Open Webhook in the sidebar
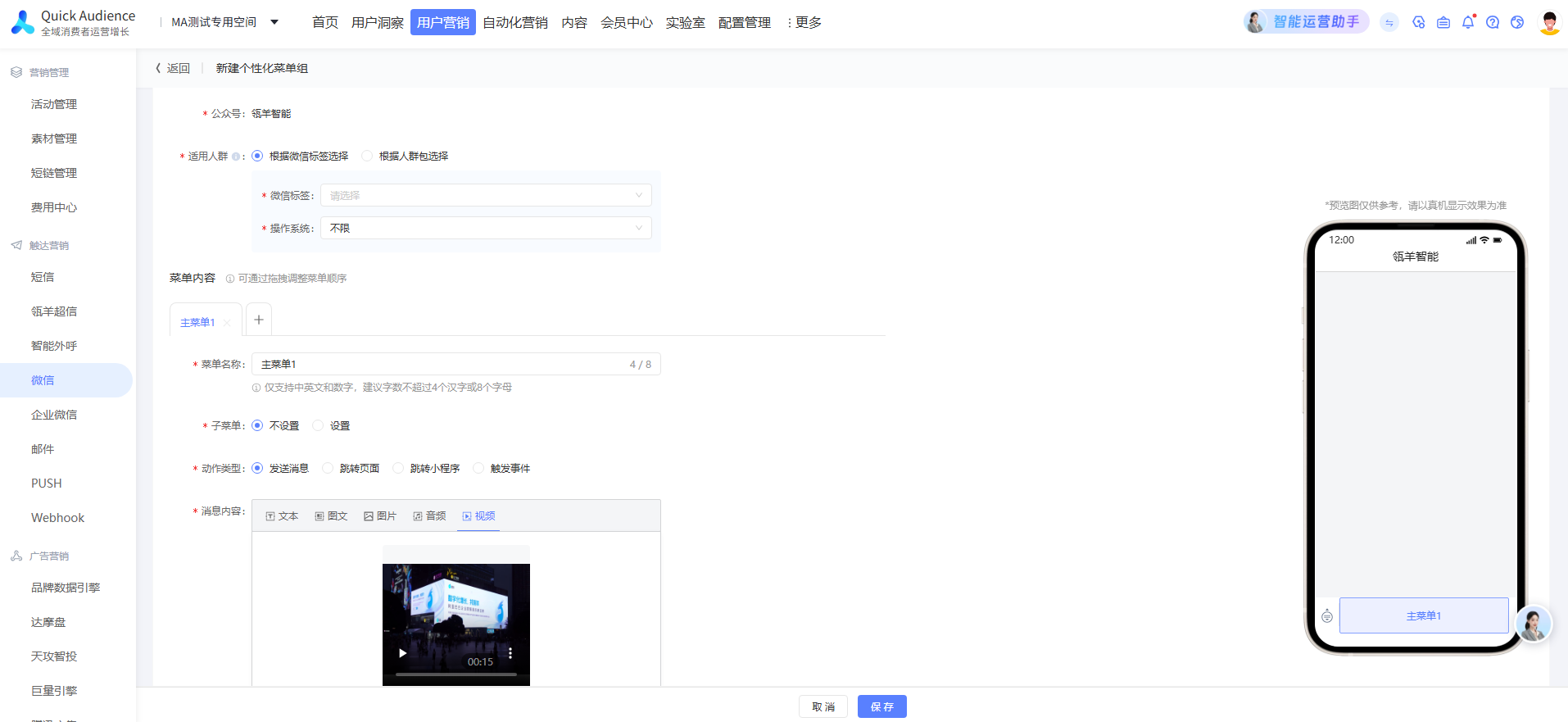The image size is (1568, 722). [57, 518]
